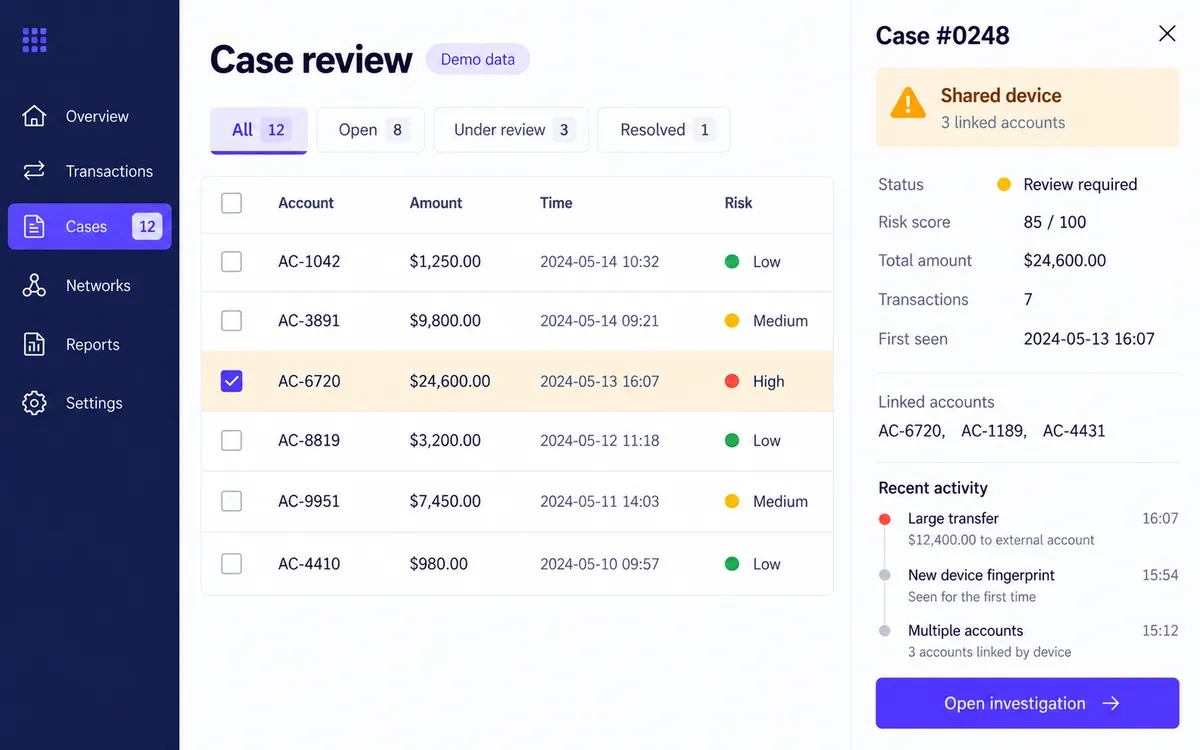Click the red Large transfer activity dot

pos(884,519)
